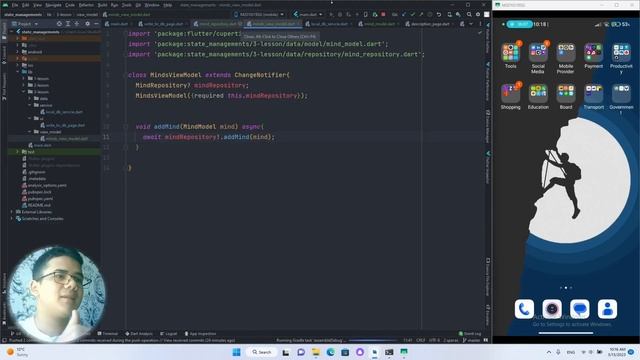Expand External Libraries node
Image resolution: width=640 pixels, height=360 pixels.
coord(11,212)
